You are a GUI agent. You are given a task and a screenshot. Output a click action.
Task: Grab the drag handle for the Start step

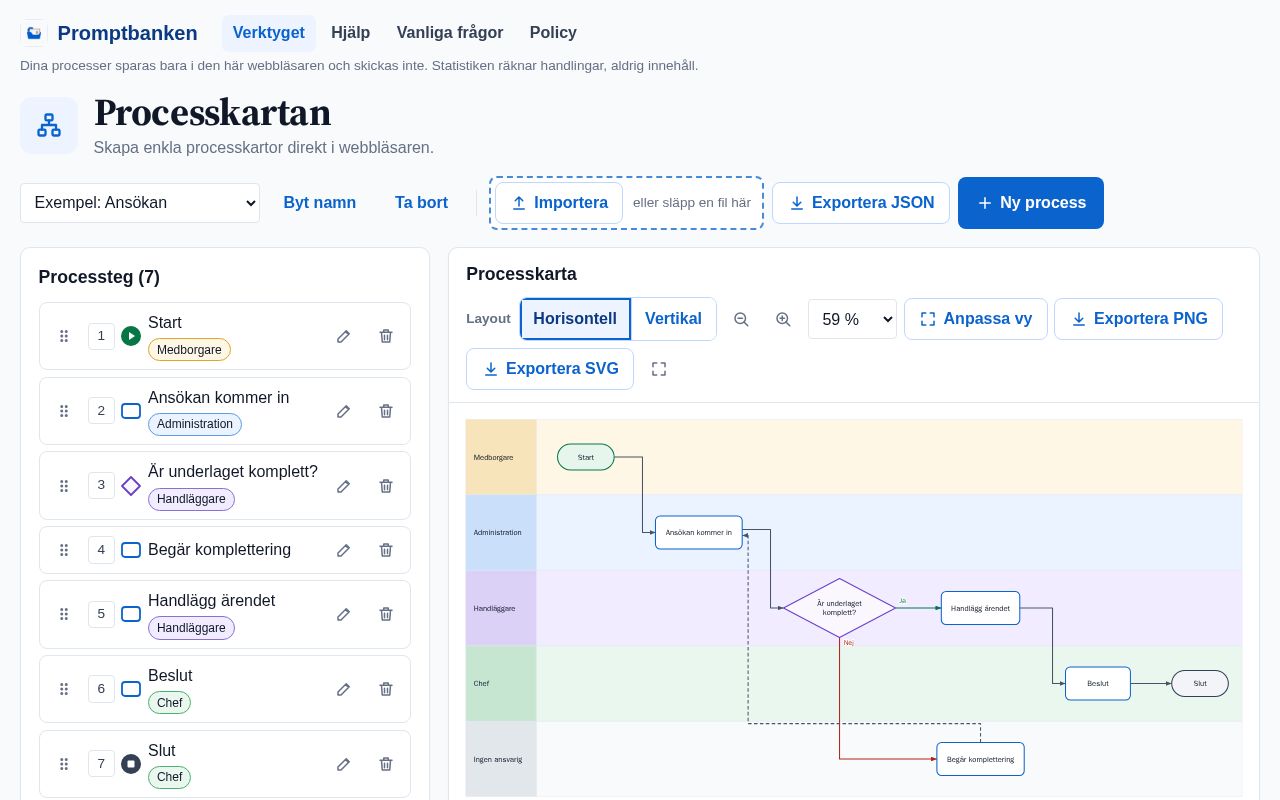click(64, 336)
